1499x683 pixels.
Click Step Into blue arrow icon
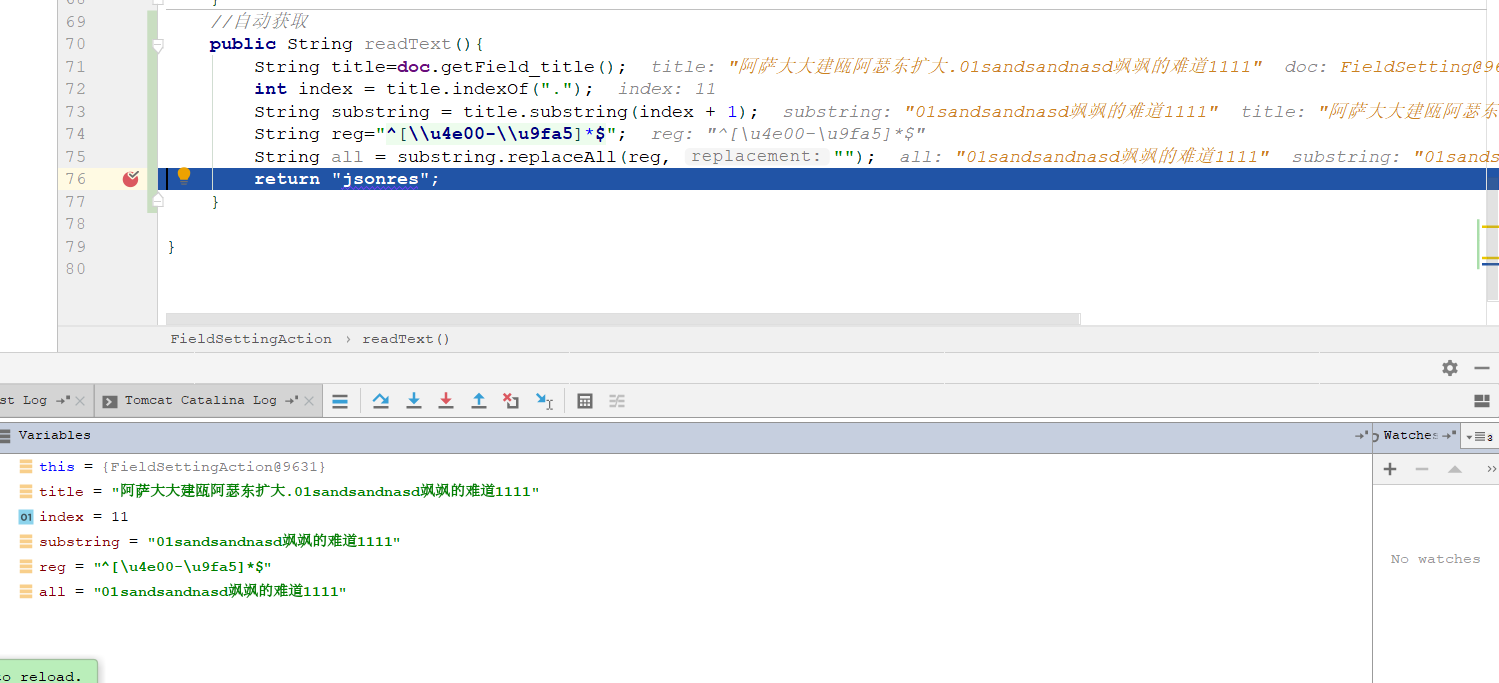(x=413, y=401)
